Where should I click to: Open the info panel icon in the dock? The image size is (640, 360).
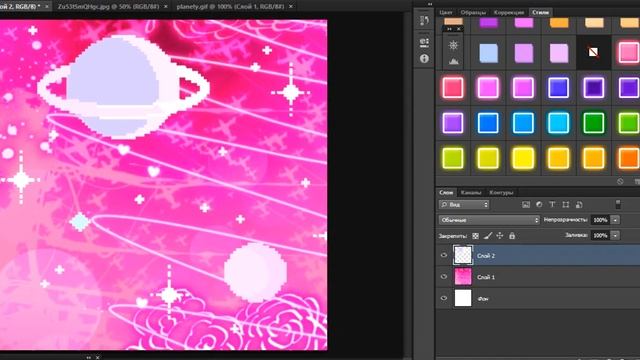coord(424,58)
